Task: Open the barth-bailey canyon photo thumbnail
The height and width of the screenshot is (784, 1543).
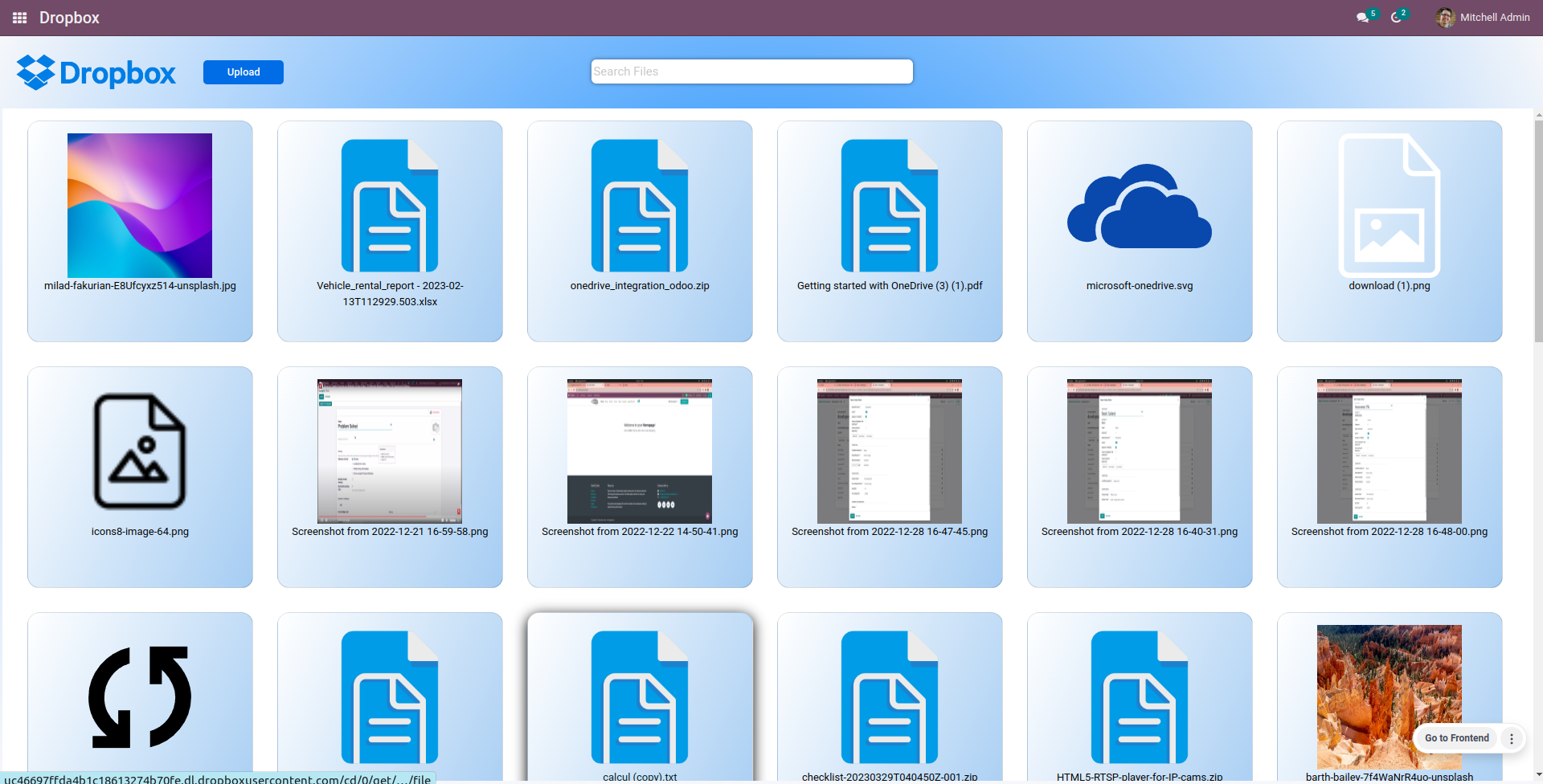Action: pos(1390,697)
